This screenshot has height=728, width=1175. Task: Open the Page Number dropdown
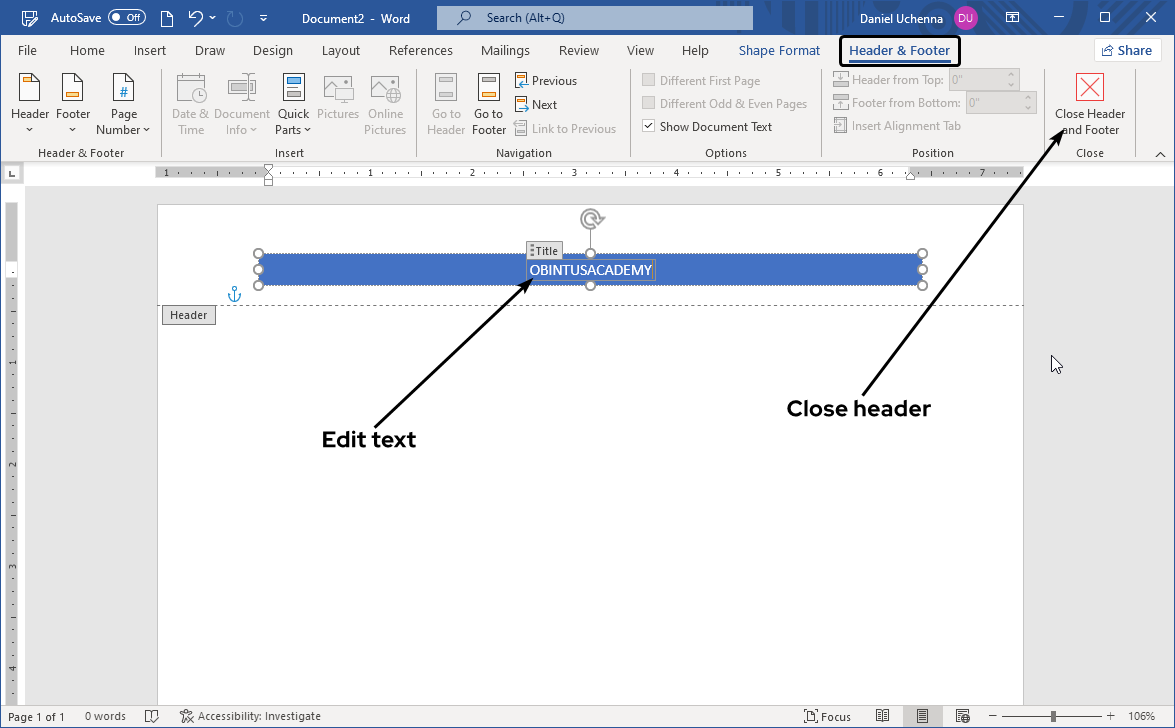tap(123, 104)
